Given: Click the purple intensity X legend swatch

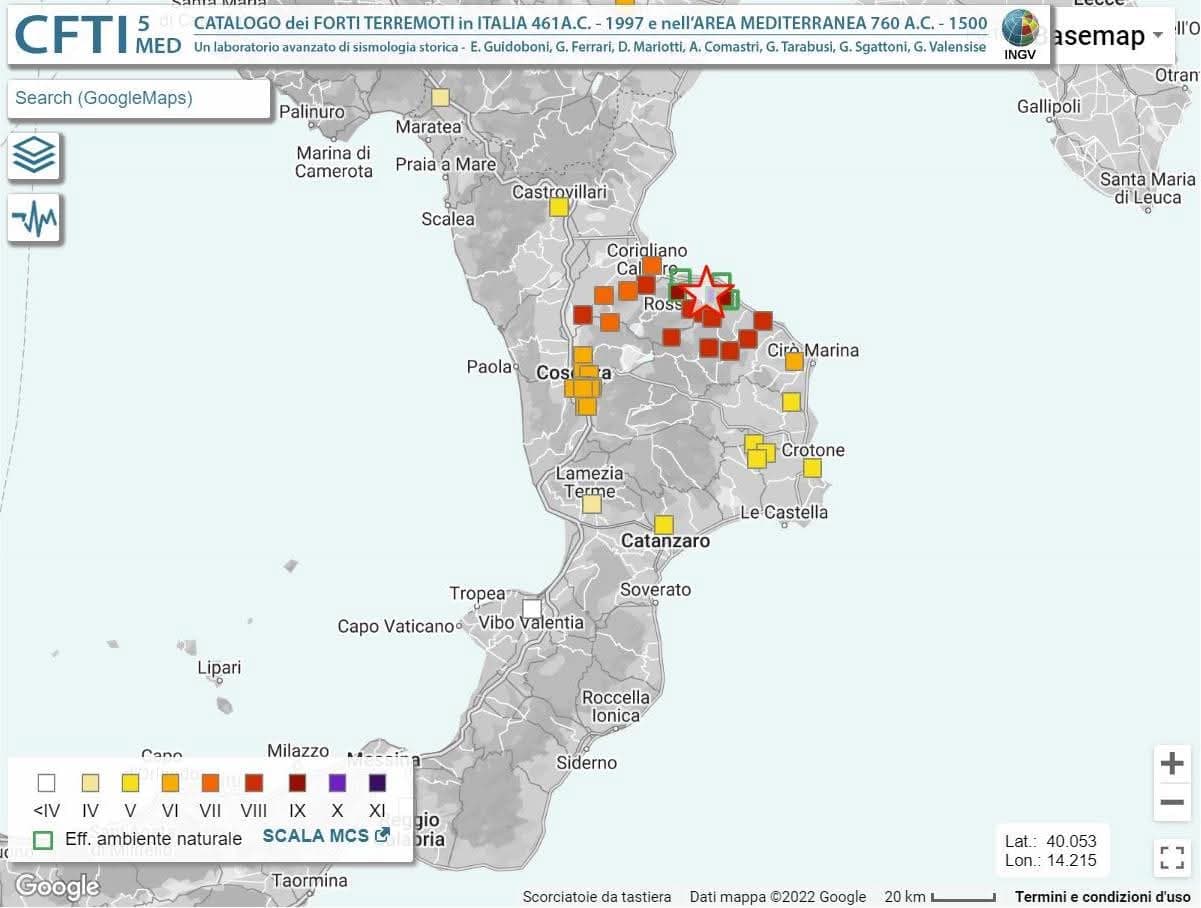Looking at the screenshot, I should tap(337, 782).
